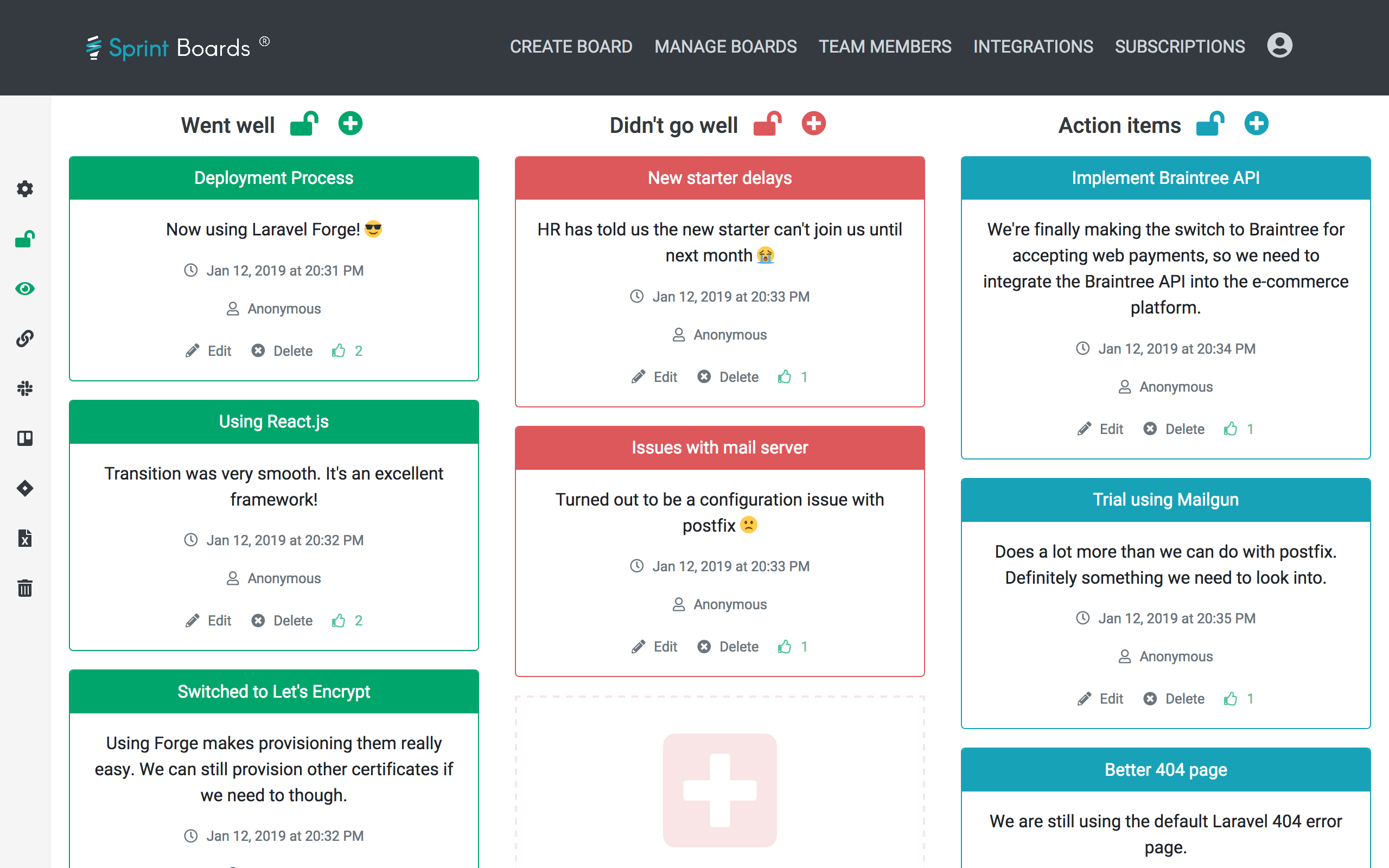Go to Manage Boards

tap(725, 47)
